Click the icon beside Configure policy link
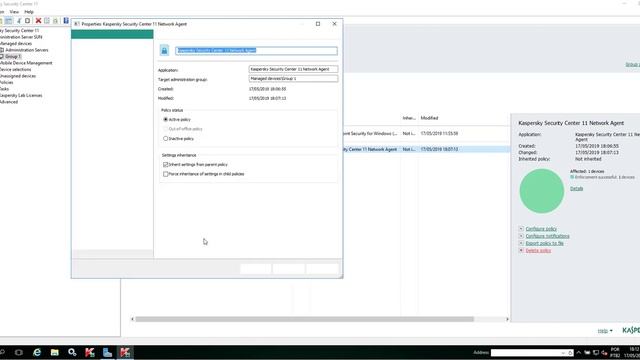Viewport: 640px width, 360px height. click(521, 229)
